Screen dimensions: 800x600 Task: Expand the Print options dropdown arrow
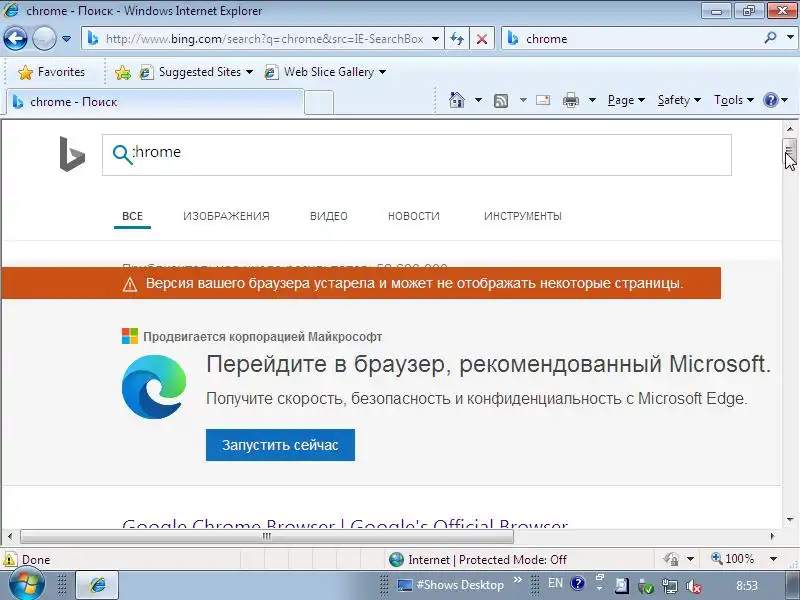coord(592,100)
